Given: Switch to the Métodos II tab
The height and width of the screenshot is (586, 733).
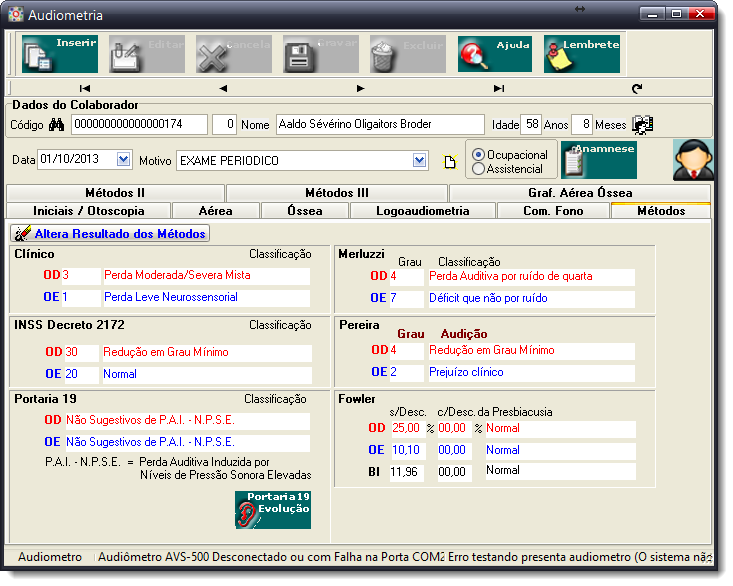Looking at the screenshot, I should (115, 193).
